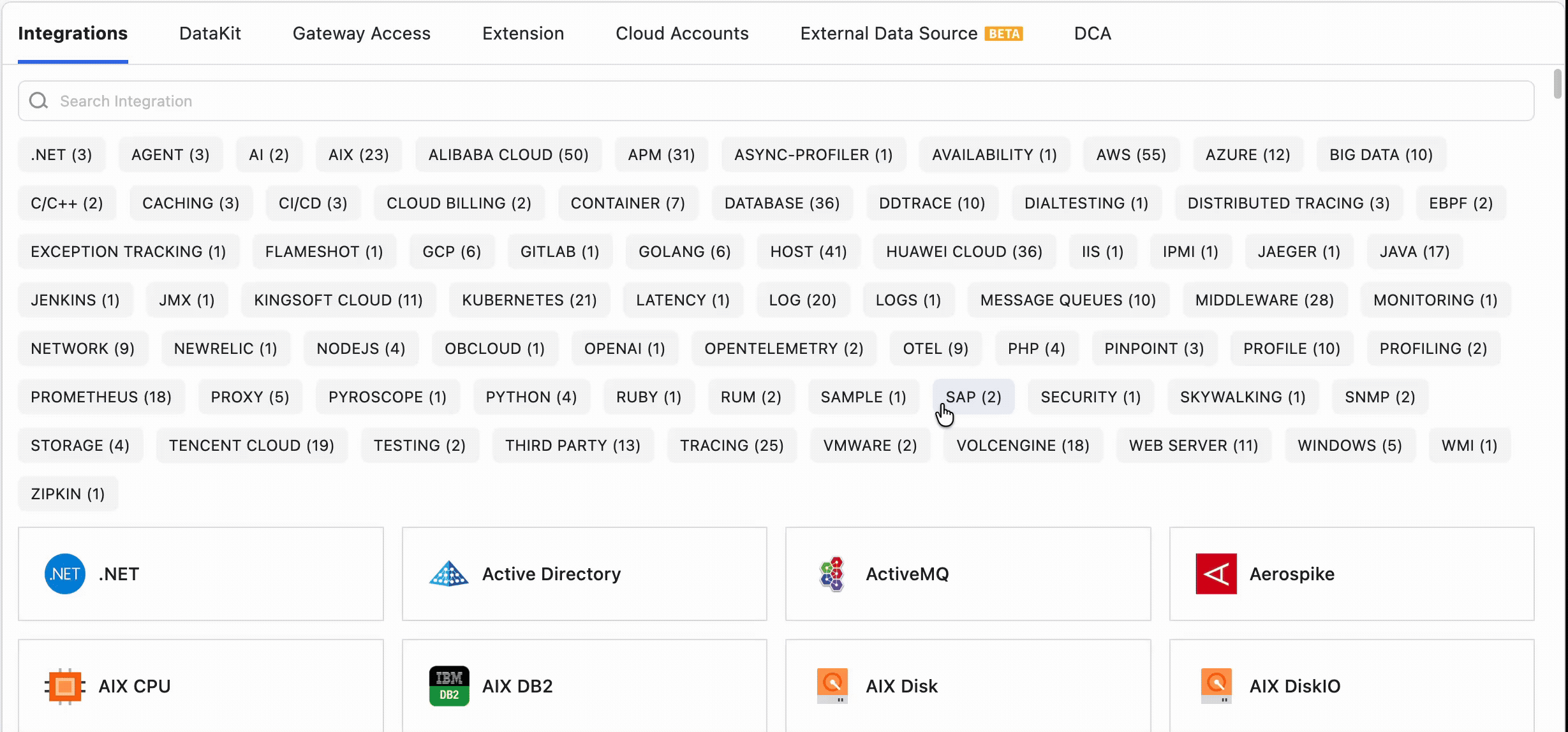Select the MONITORING (1) tag
Image resolution: width=1568 pixels, height=732 pixels.
[x=1436, y=300]
